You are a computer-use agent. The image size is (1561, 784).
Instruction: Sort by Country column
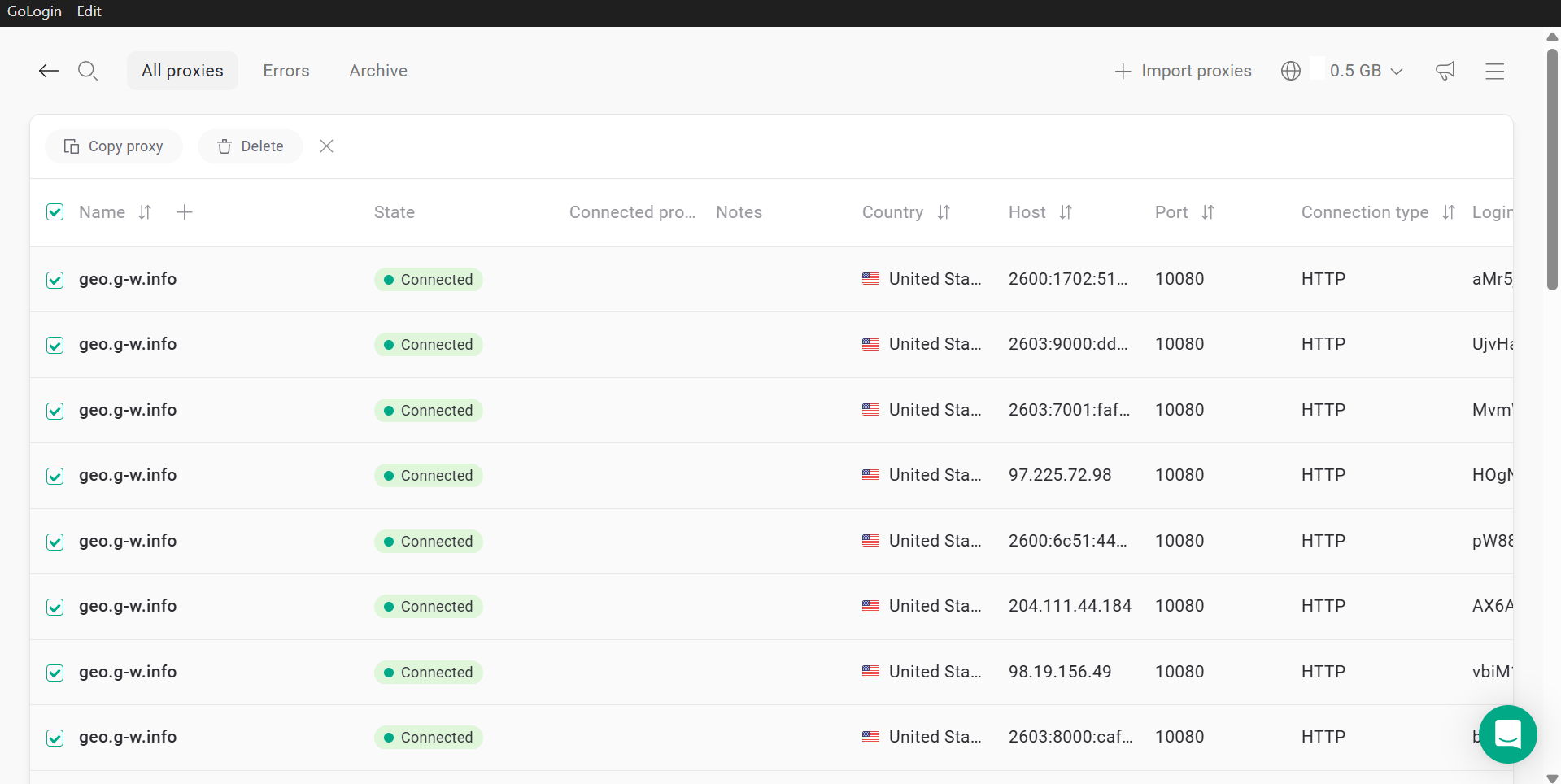click(944, 212)
